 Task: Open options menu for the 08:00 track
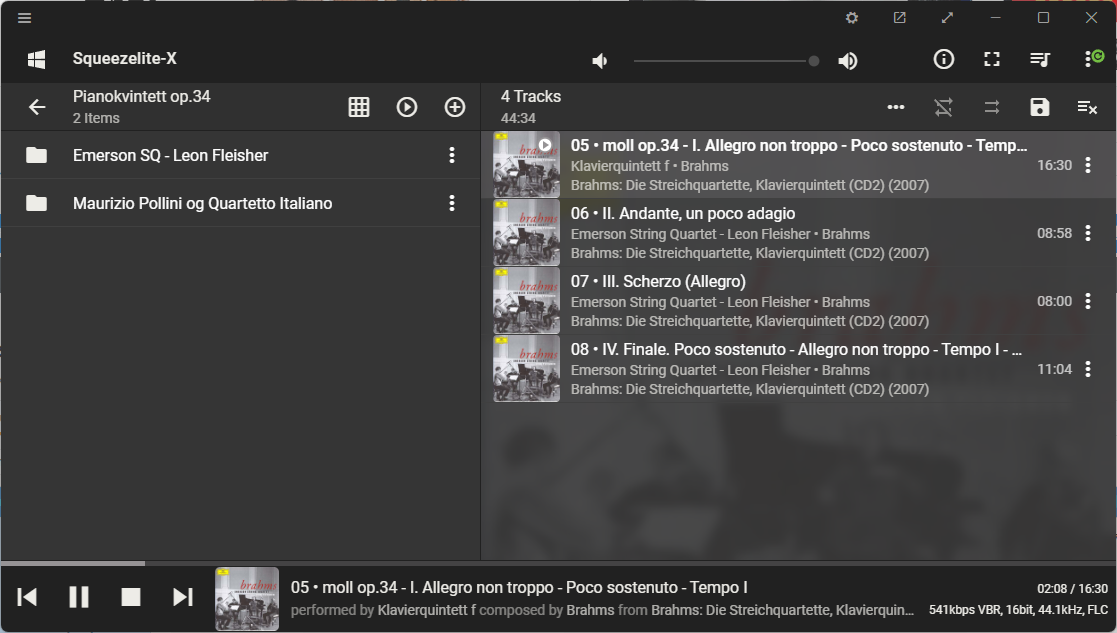tap(1088, 301)
